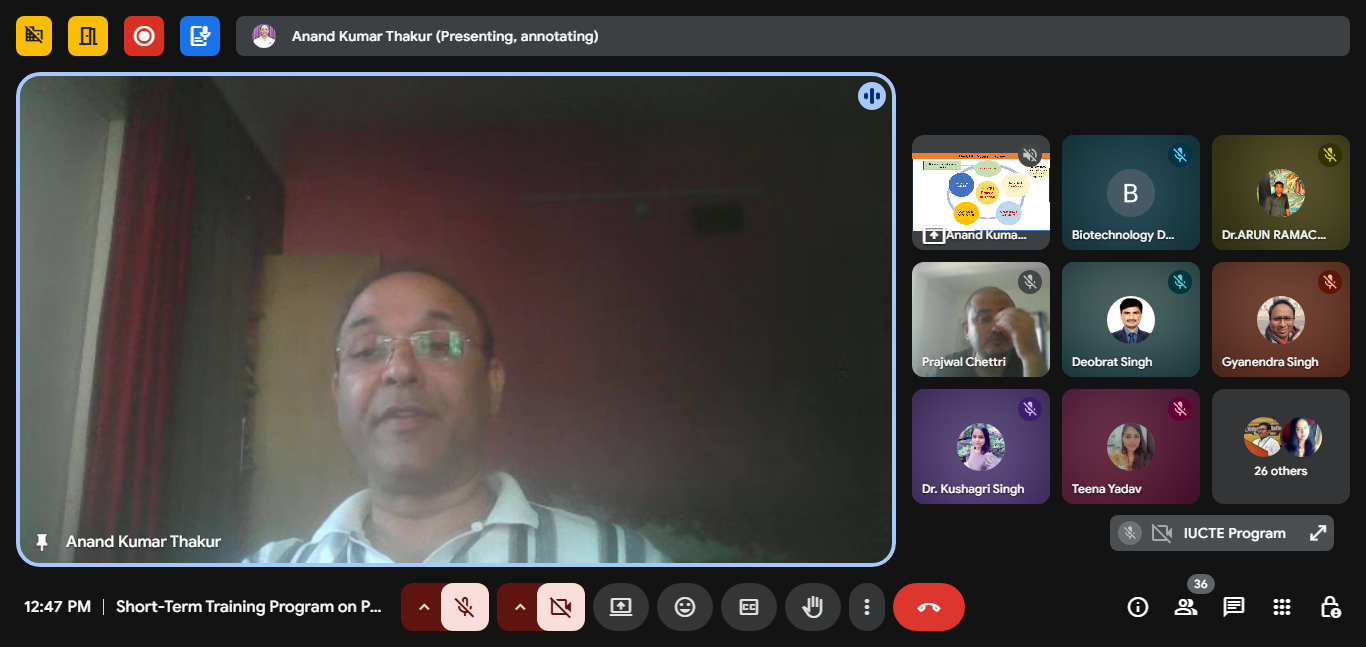The width and height of the screenshot is (1366, 647).
Task: Open the chat messages panel
Action: [x=1234, y=607]
